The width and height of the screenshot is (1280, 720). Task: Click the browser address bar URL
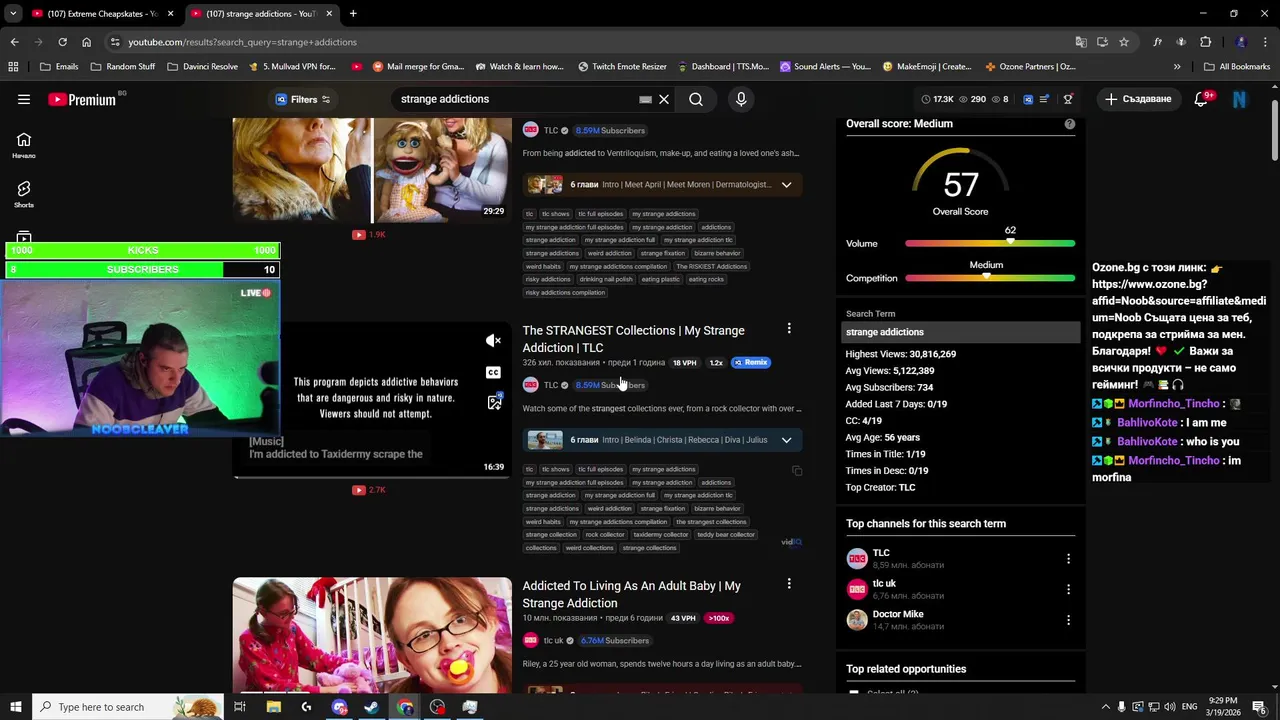point(242,42)
